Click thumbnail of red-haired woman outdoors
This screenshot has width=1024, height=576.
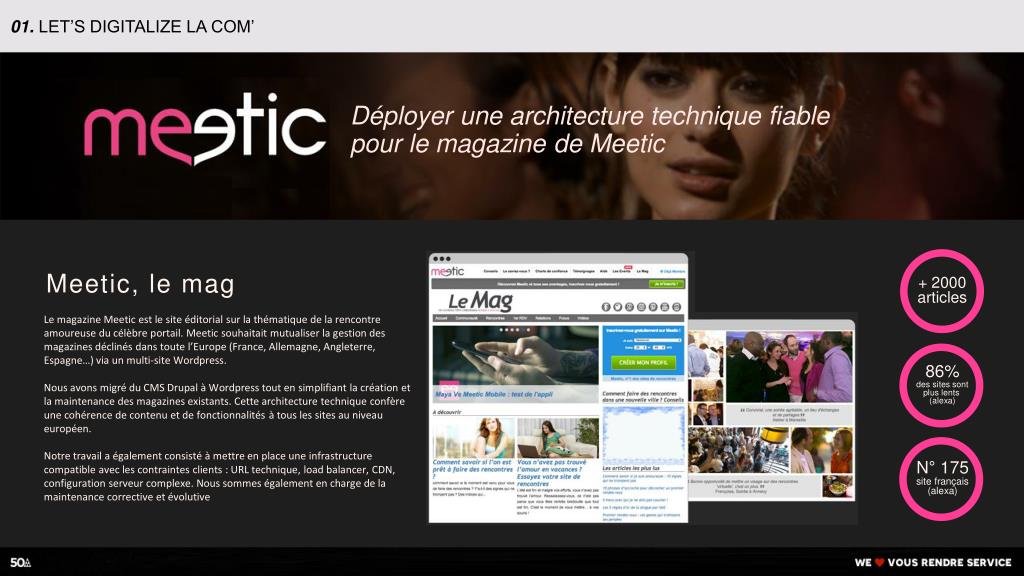[x=473, y=438]
